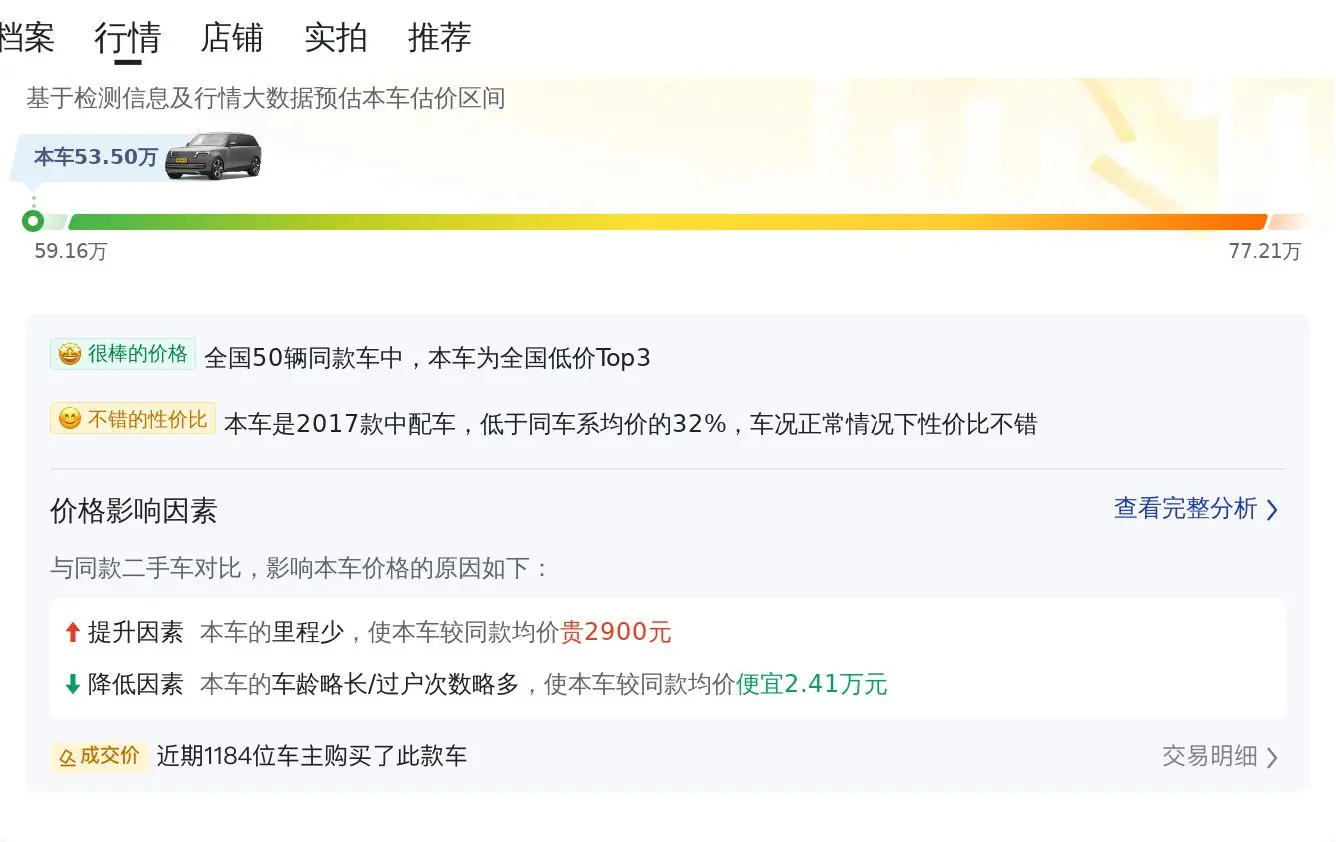Click 与同款二手车对比 explanation line

(300, 569)
